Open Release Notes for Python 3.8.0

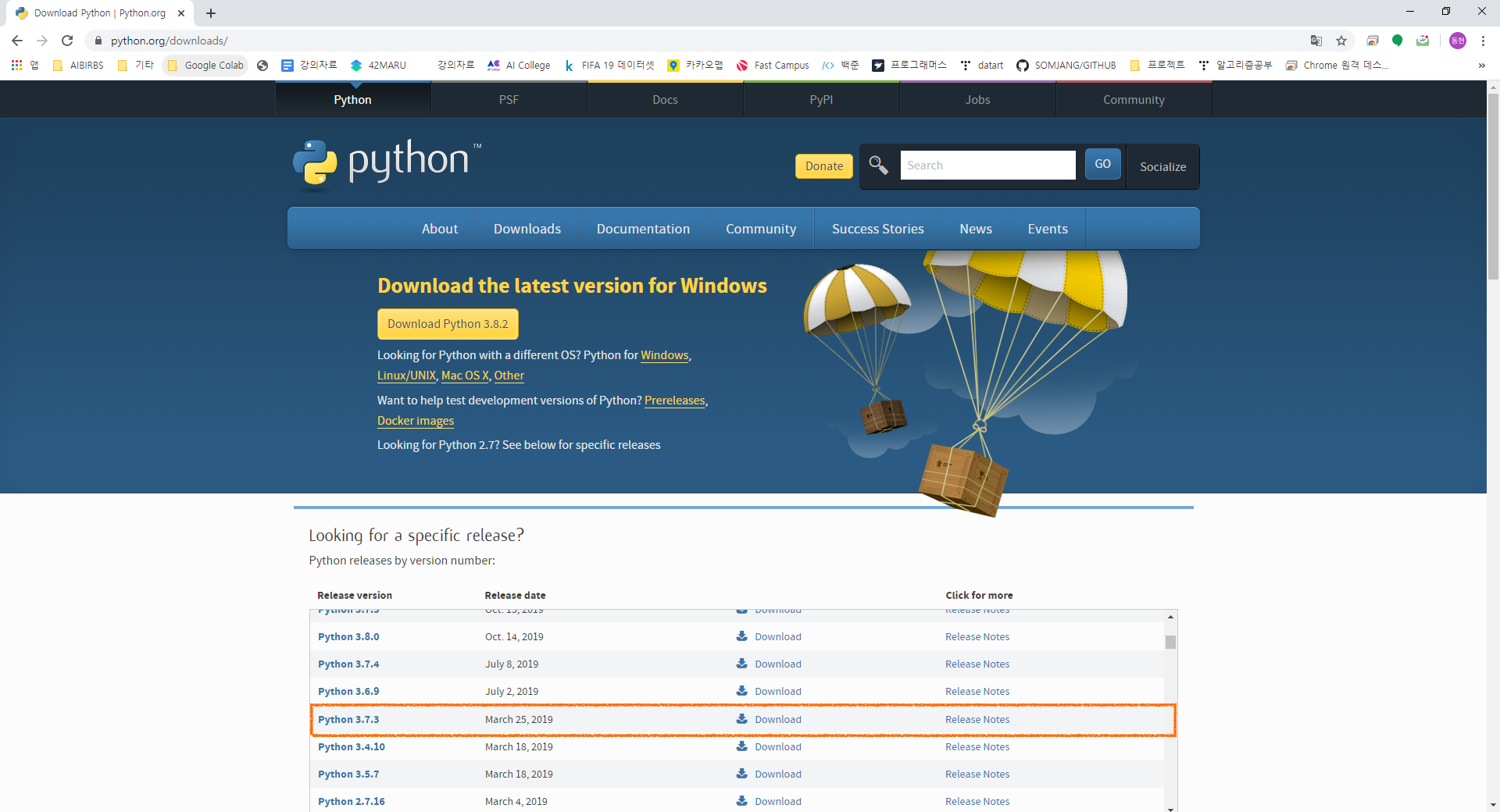[977, 636]
